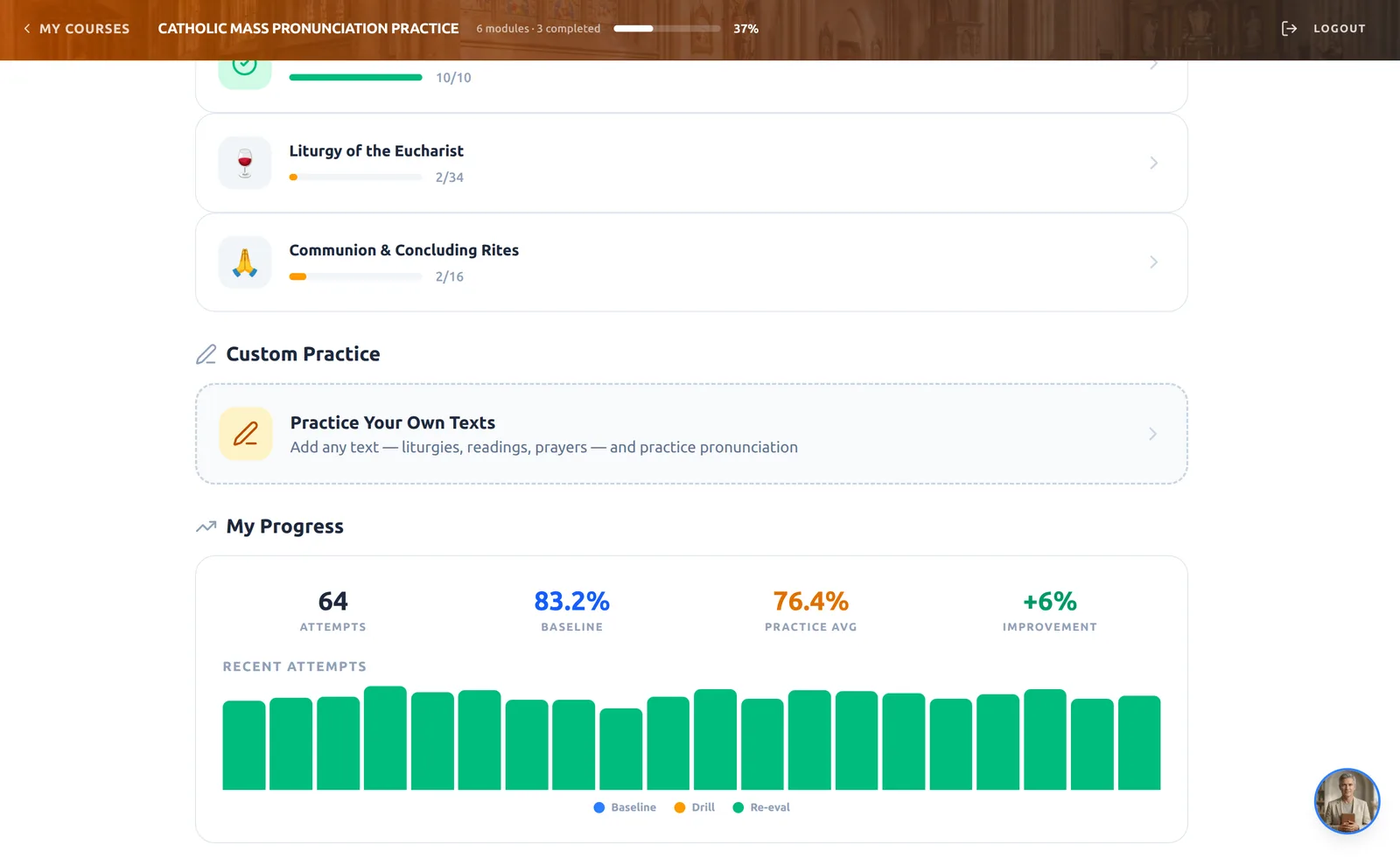Click the Catholic Mass Pronunciation Practice title

point(308,29)
